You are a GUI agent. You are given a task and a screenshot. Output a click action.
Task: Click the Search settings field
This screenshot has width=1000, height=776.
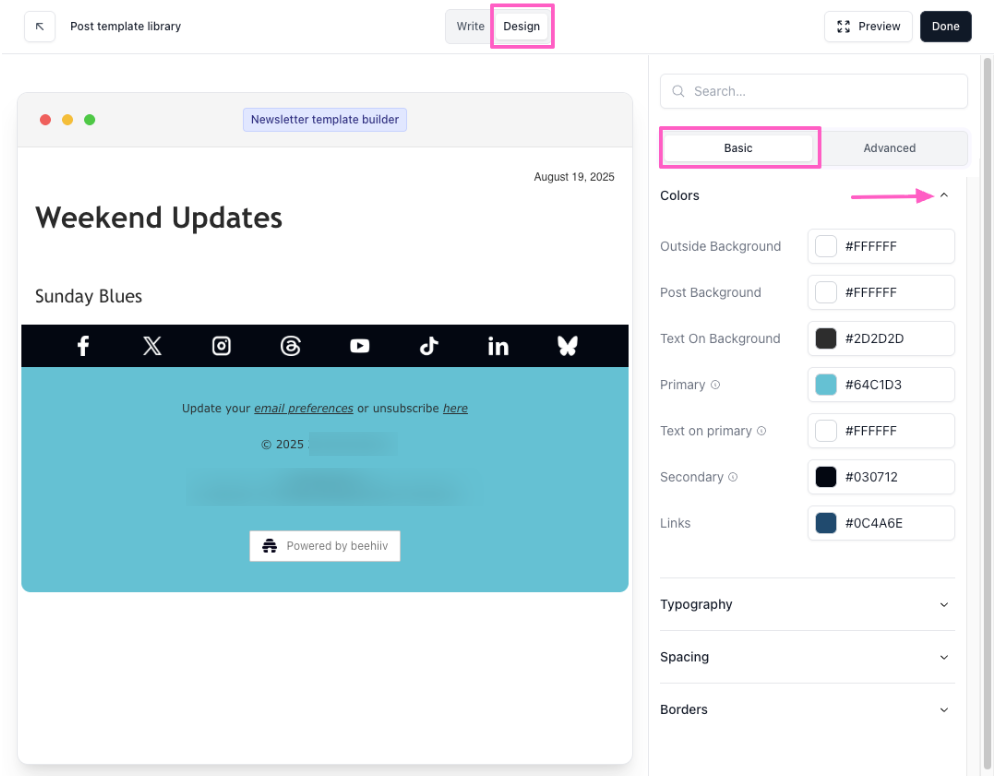pos(814,91)
